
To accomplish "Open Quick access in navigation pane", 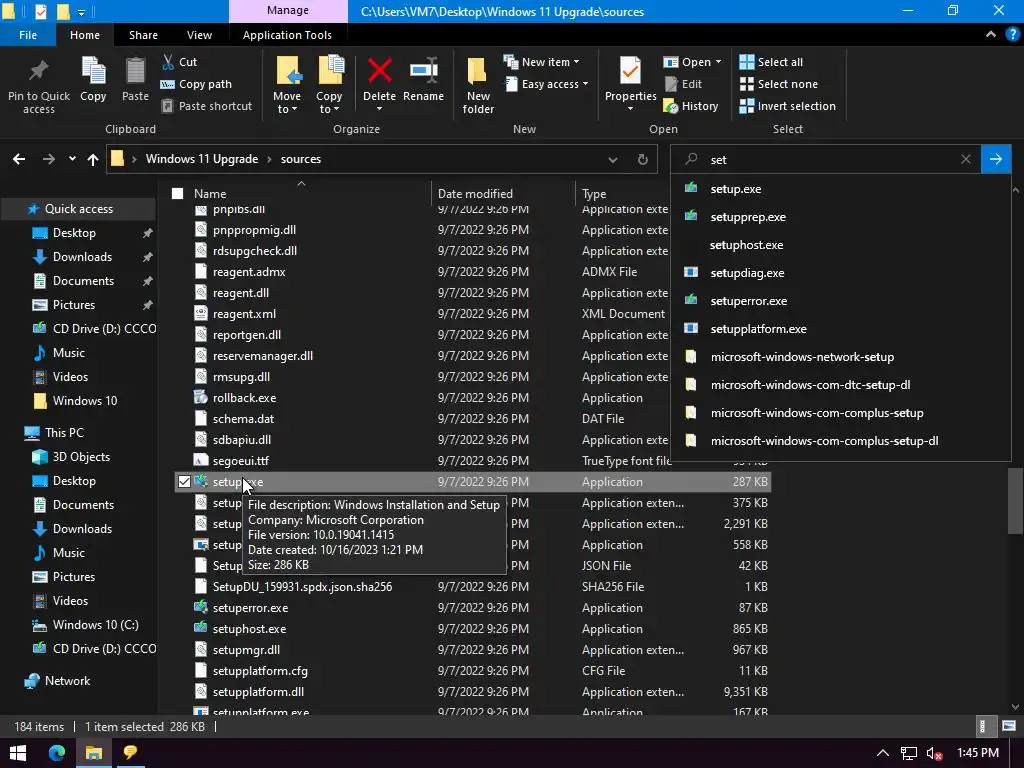I will [x=79, y=209].
